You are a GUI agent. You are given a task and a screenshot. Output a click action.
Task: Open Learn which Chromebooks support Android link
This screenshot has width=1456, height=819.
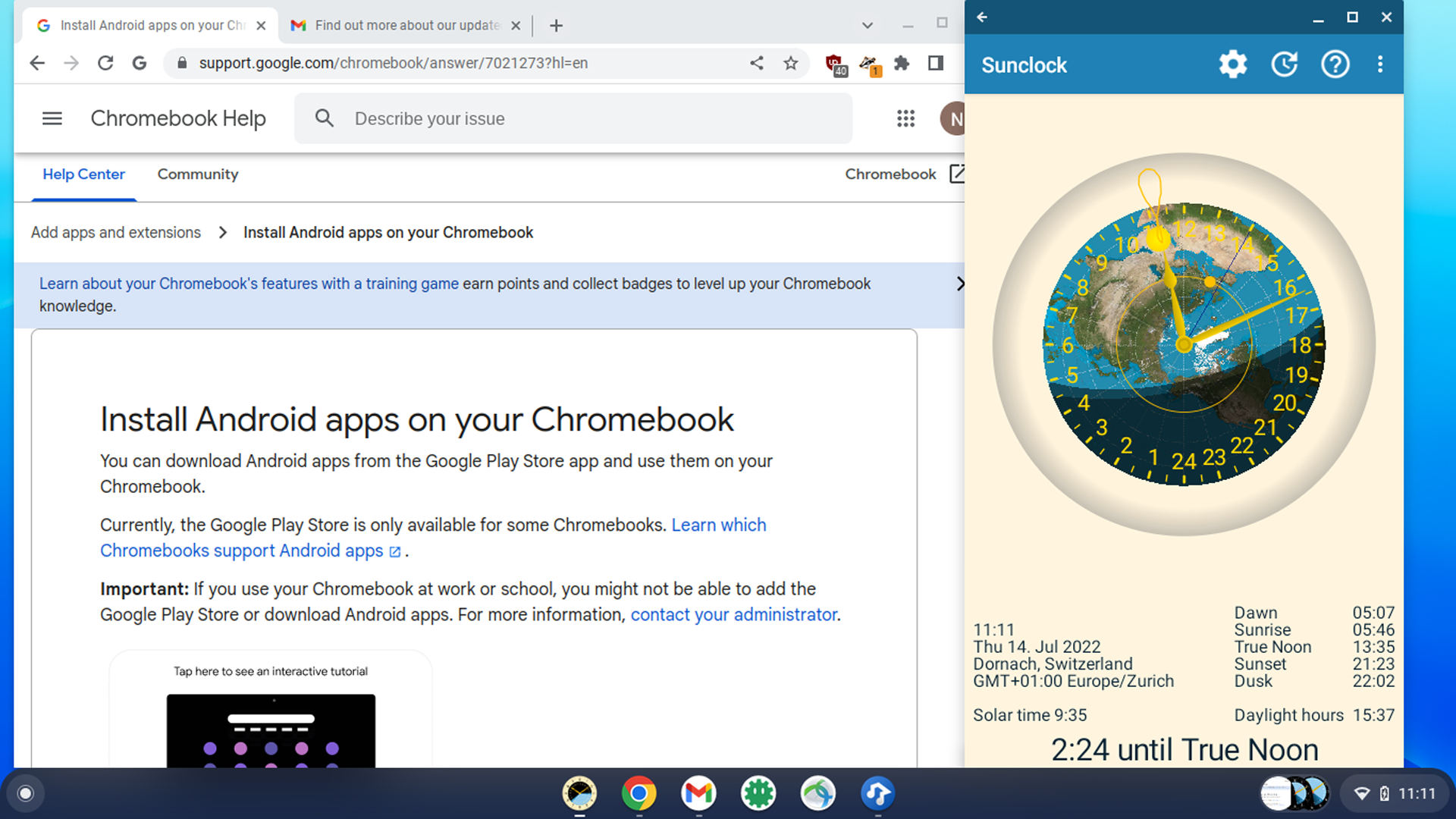pyautogui.click(x=433, y=538)
